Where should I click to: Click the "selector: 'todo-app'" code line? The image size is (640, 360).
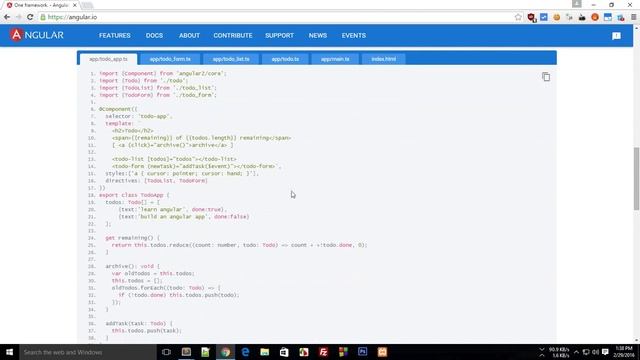139,116
